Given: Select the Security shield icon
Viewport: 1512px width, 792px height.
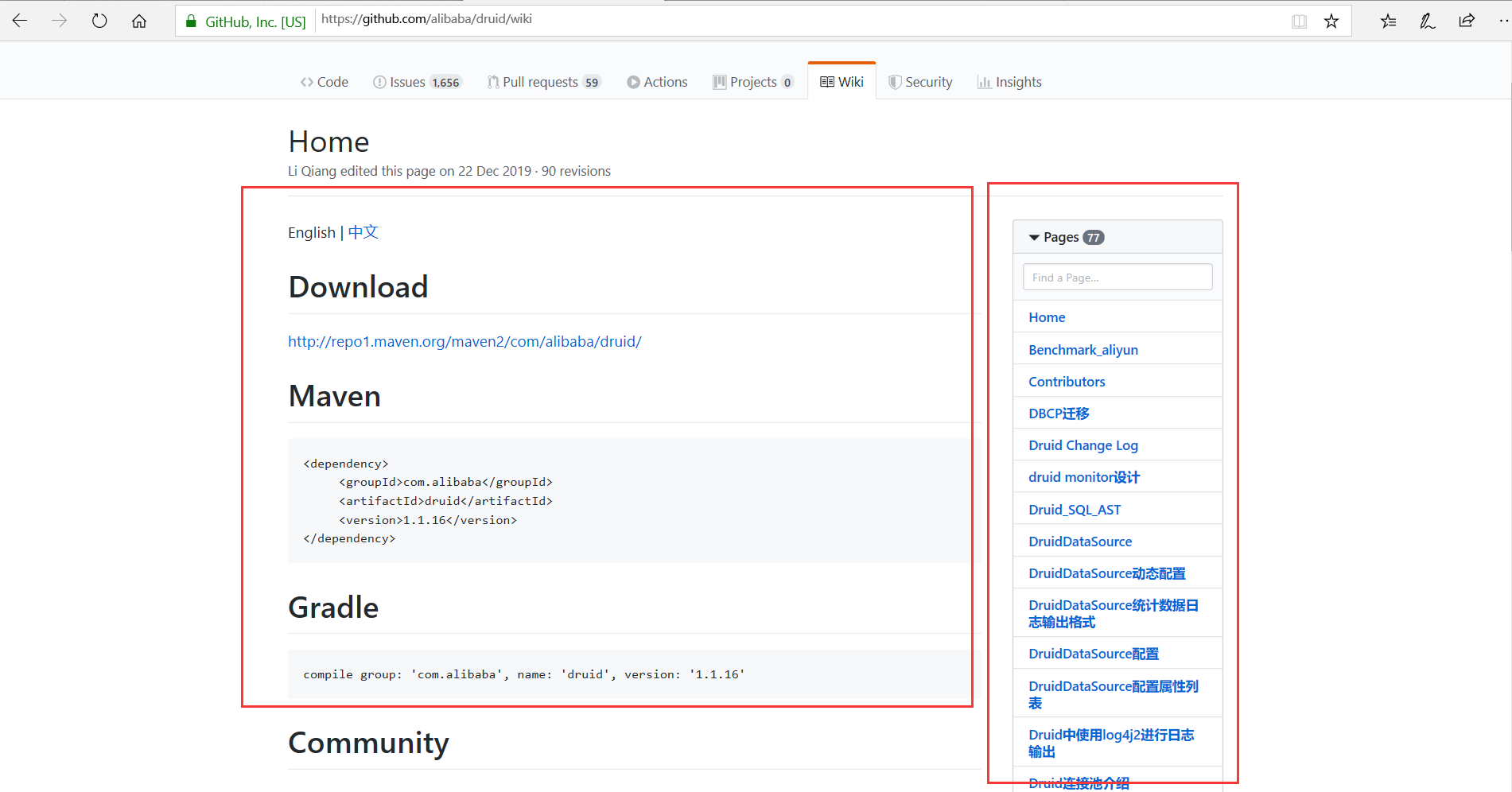Looking at the screenshot, I should [894, 81].
